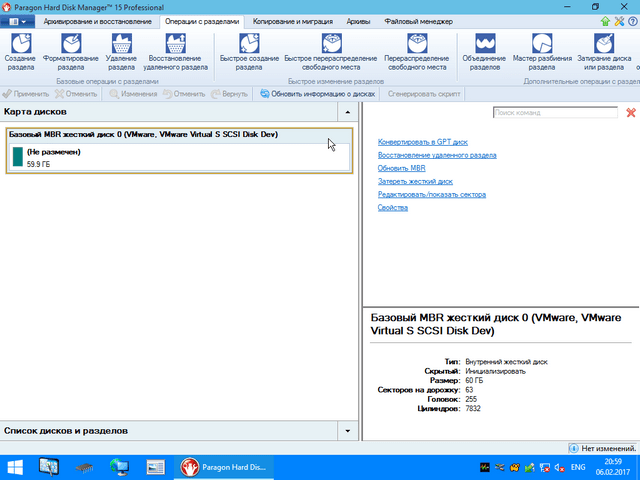The height and width of the screenshot is (480, 640).
Task: Click the Создание раздела icon
Action: click(19, 44)
